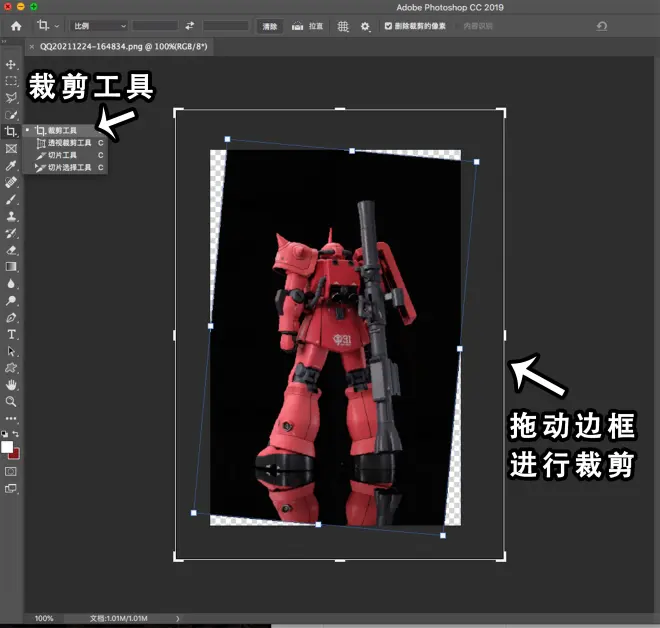The width and height of the screenshot is (660, 628).
Task: Click the 拉直 straighten button
Action: coord(307,27)
